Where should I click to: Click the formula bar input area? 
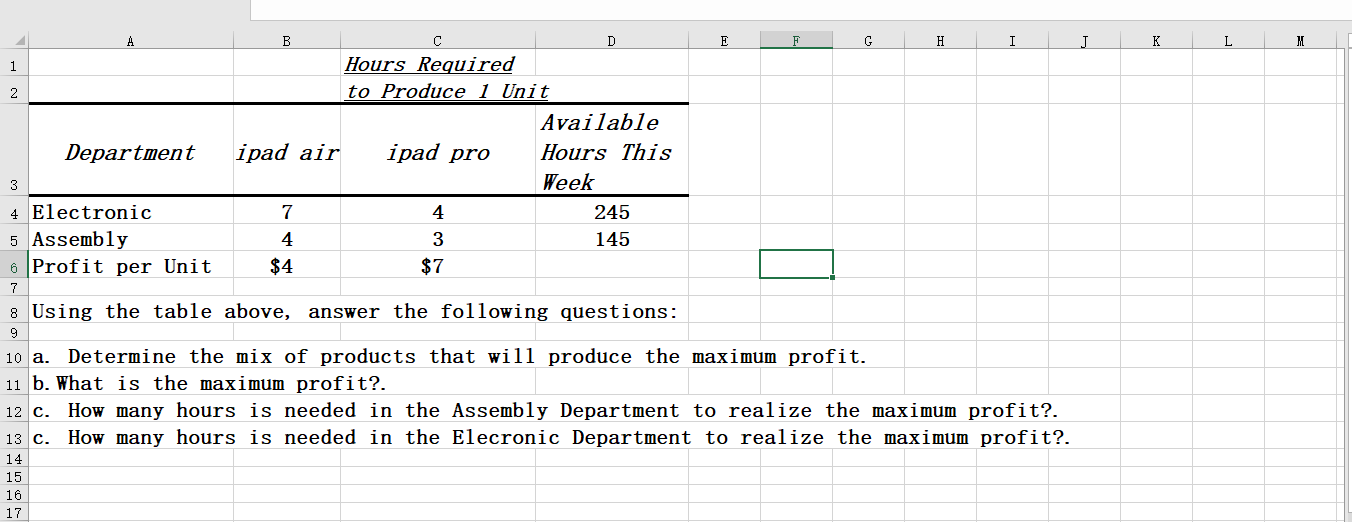(800, 10)
